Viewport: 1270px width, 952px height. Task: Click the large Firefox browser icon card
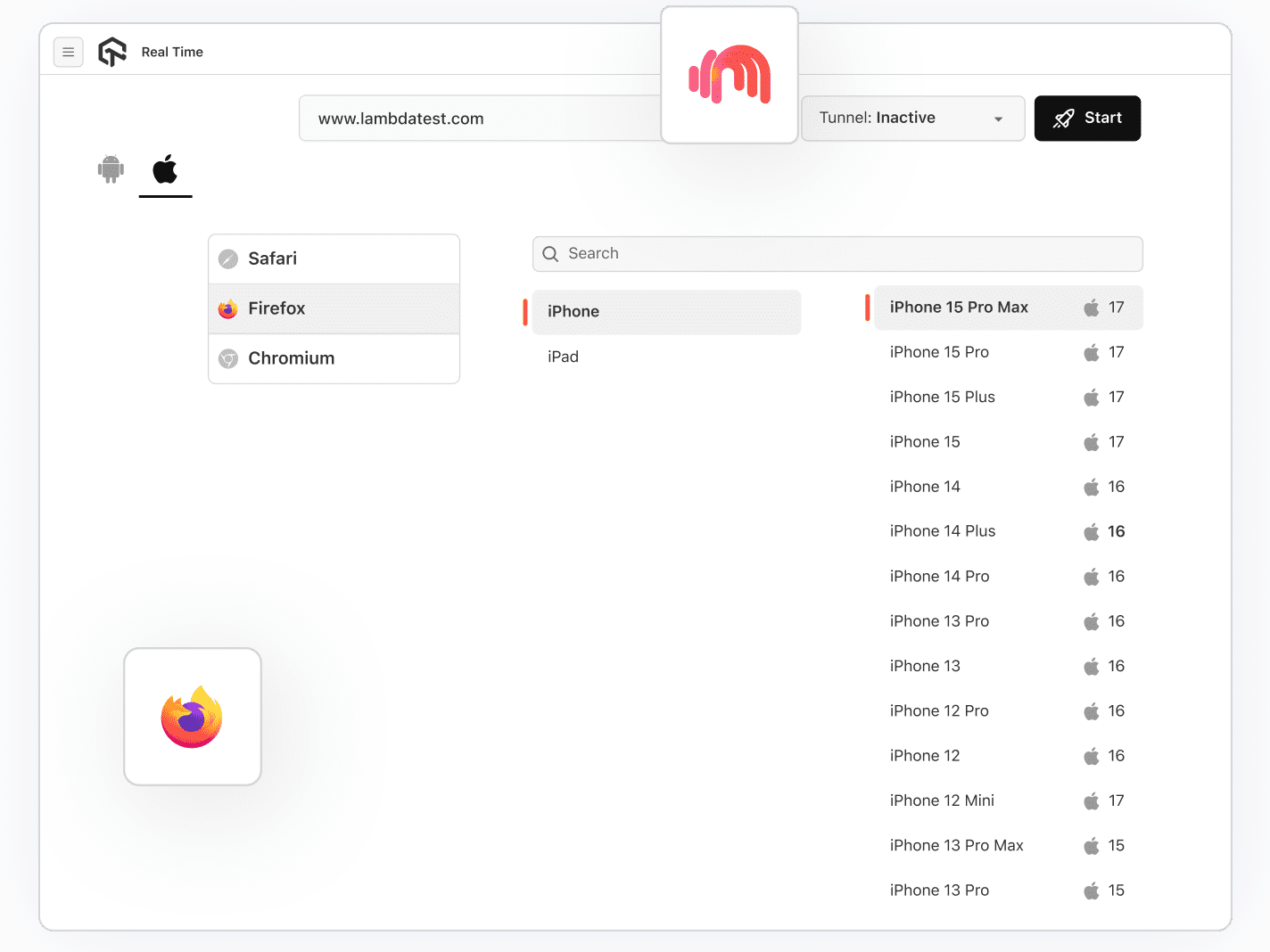pyautogui.click(x=192, y=716)
